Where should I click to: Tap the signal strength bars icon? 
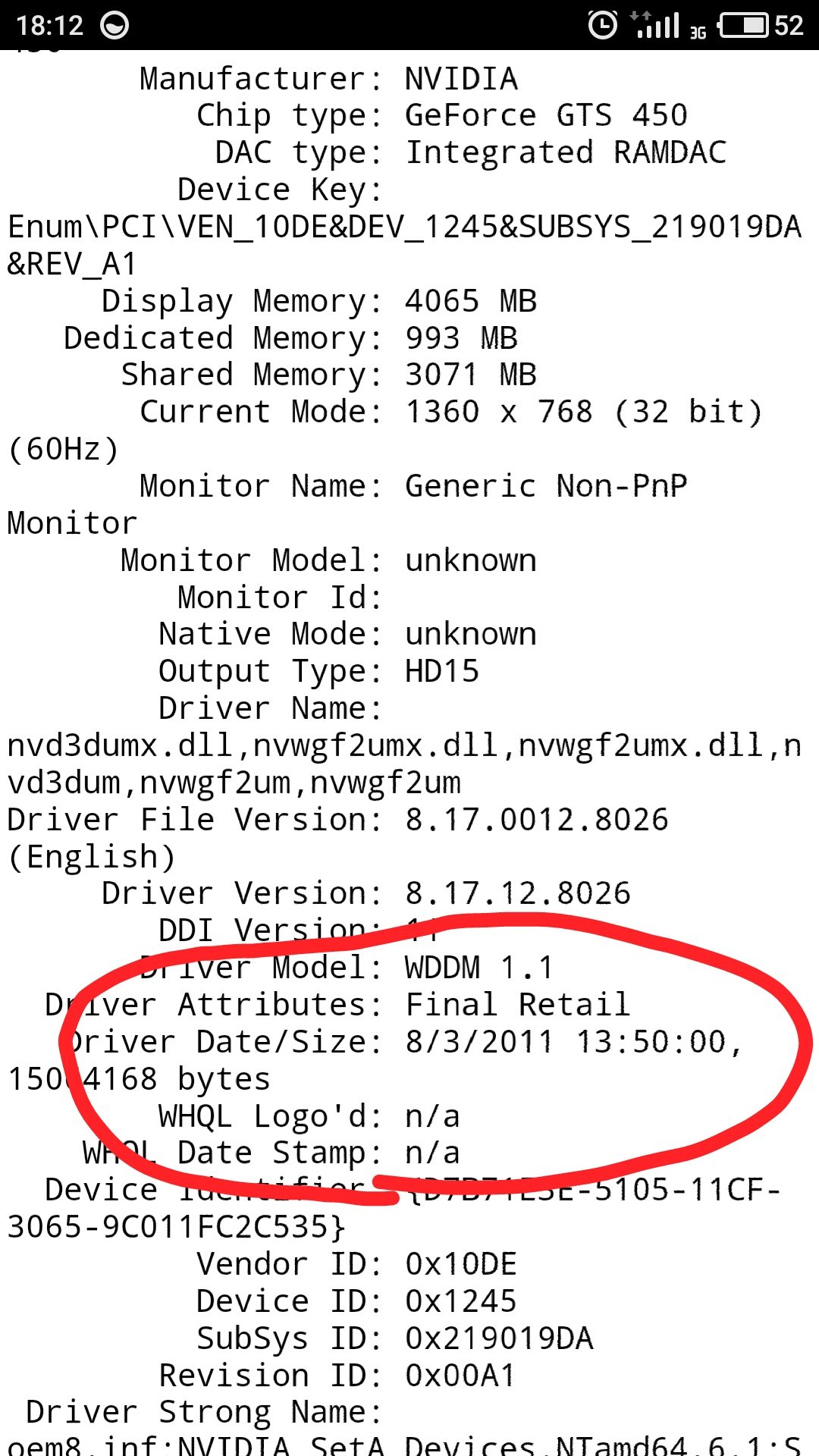657,25
